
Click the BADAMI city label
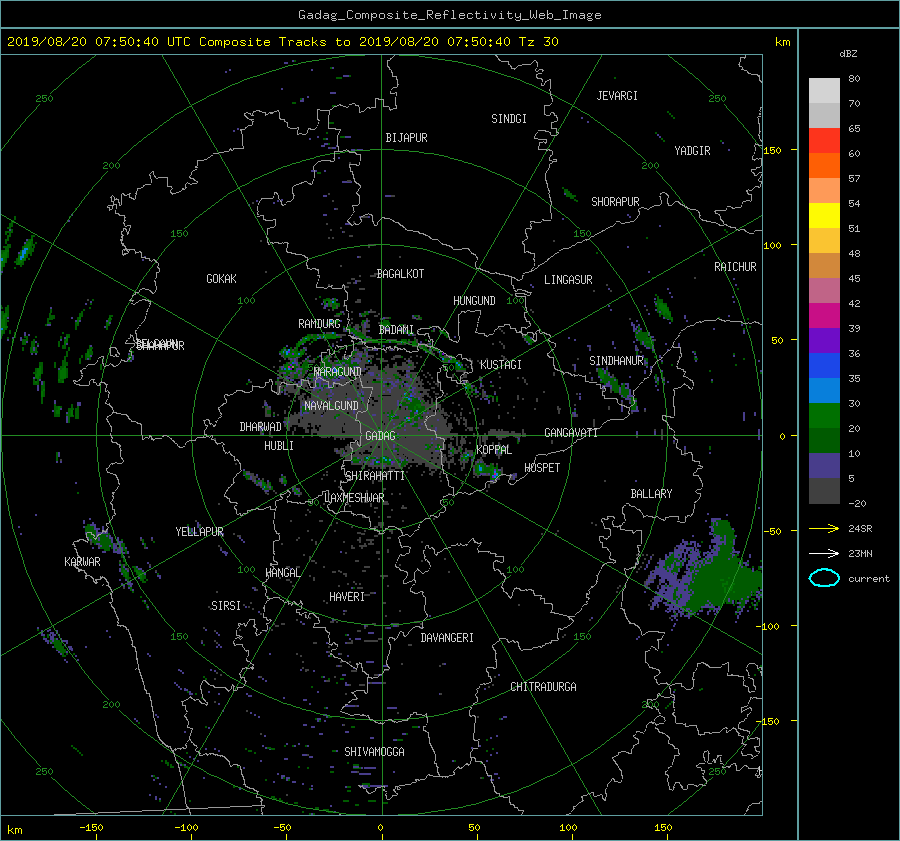tap(396, 330)
